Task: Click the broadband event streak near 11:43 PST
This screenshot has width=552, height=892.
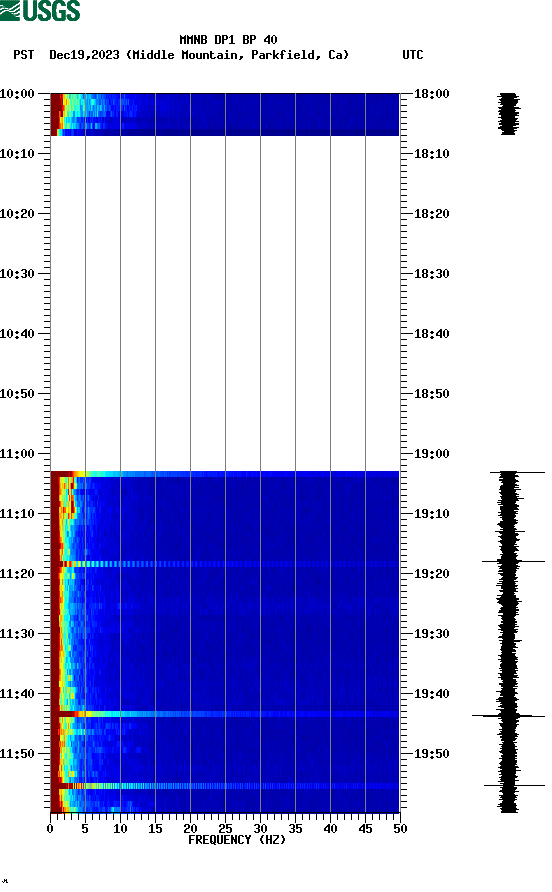Action: tap(225, 714)
